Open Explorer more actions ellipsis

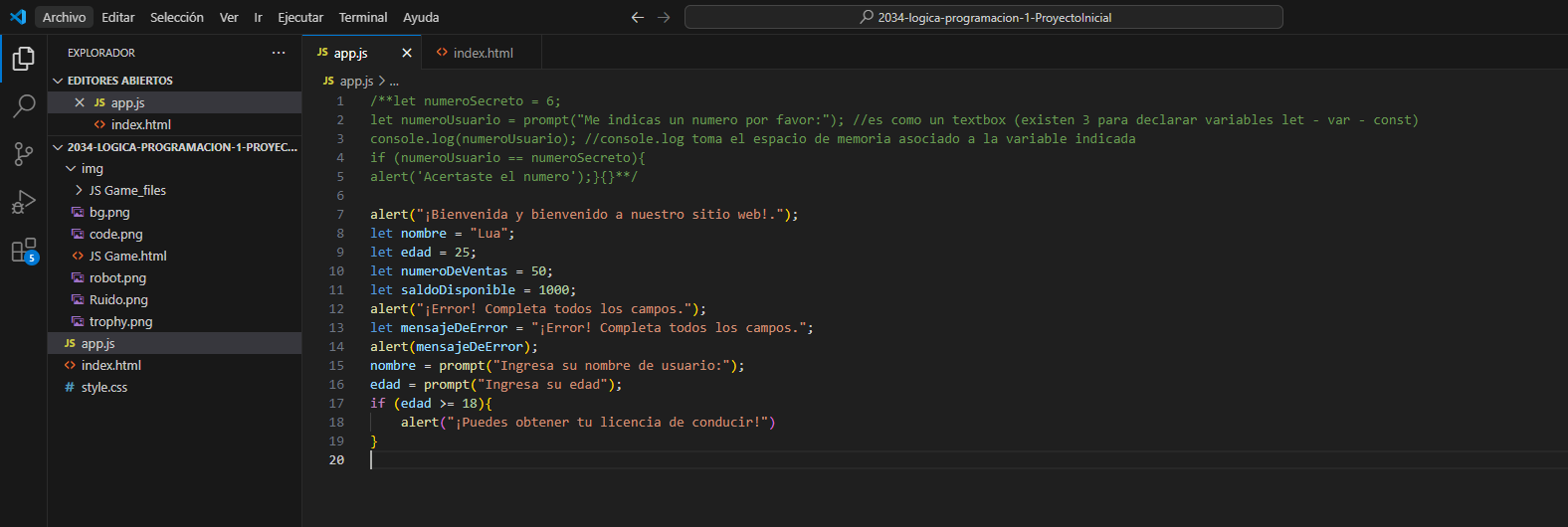click(279, 53)
